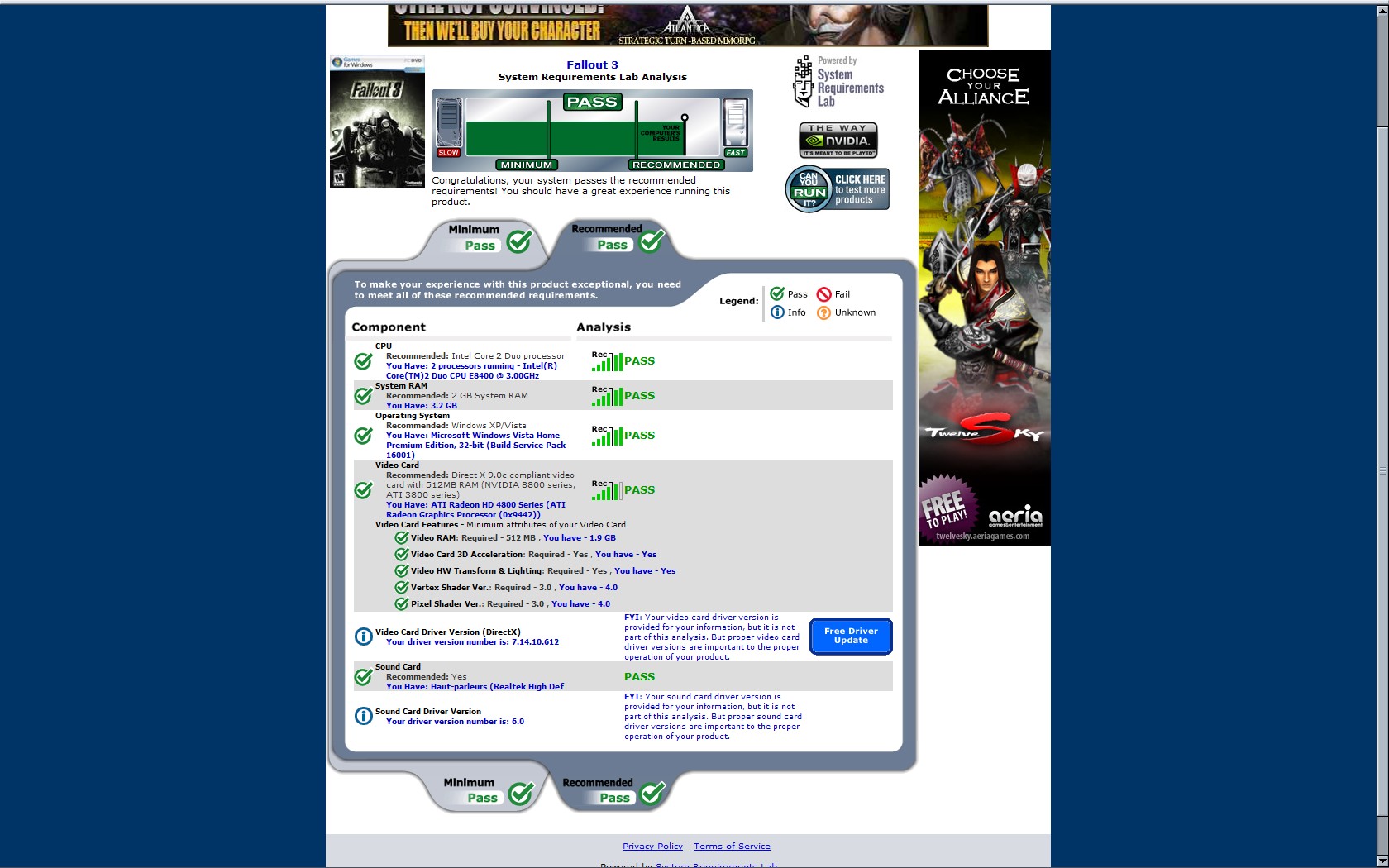Image resolution: width=1389 pixels, height=868 pixels.
Task: Click 'You Have: Haut-parleurs (Realtek High Def' text
Action: pos(475,686)
